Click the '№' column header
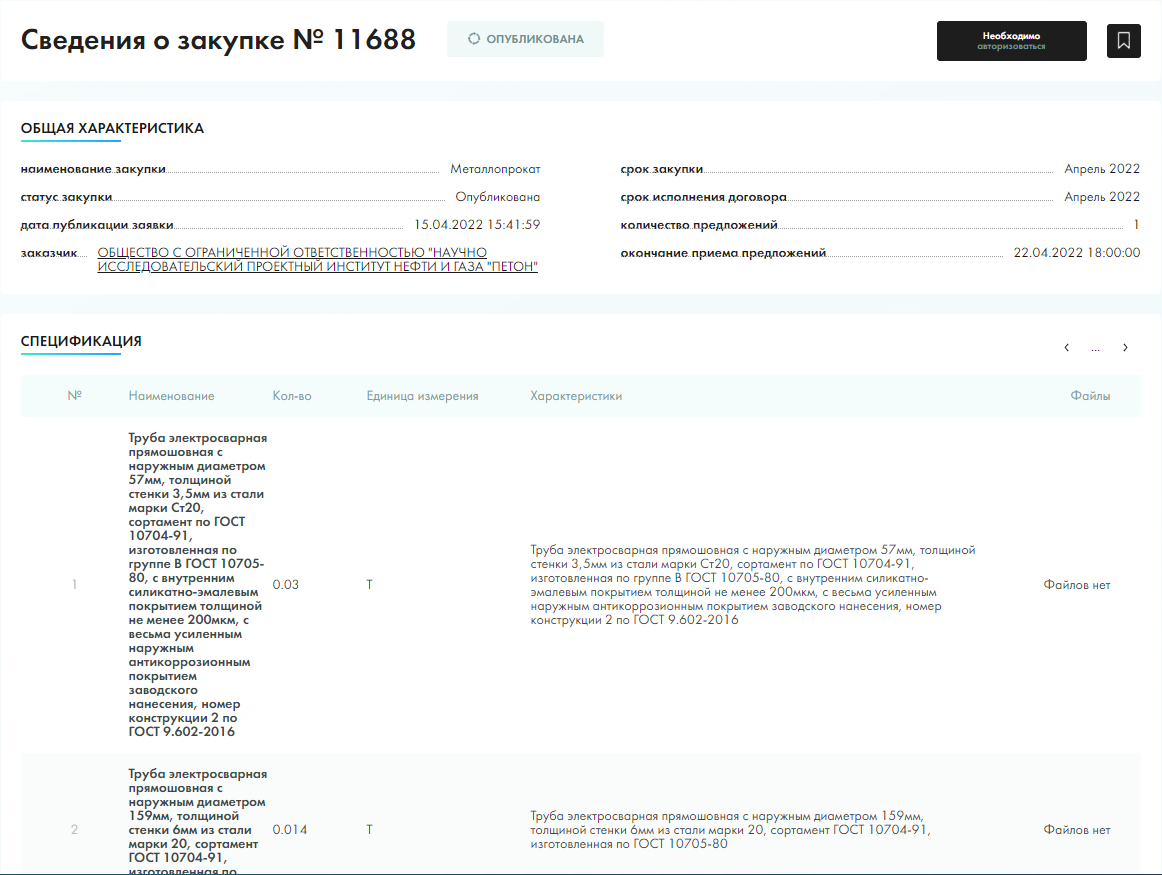 74,396
